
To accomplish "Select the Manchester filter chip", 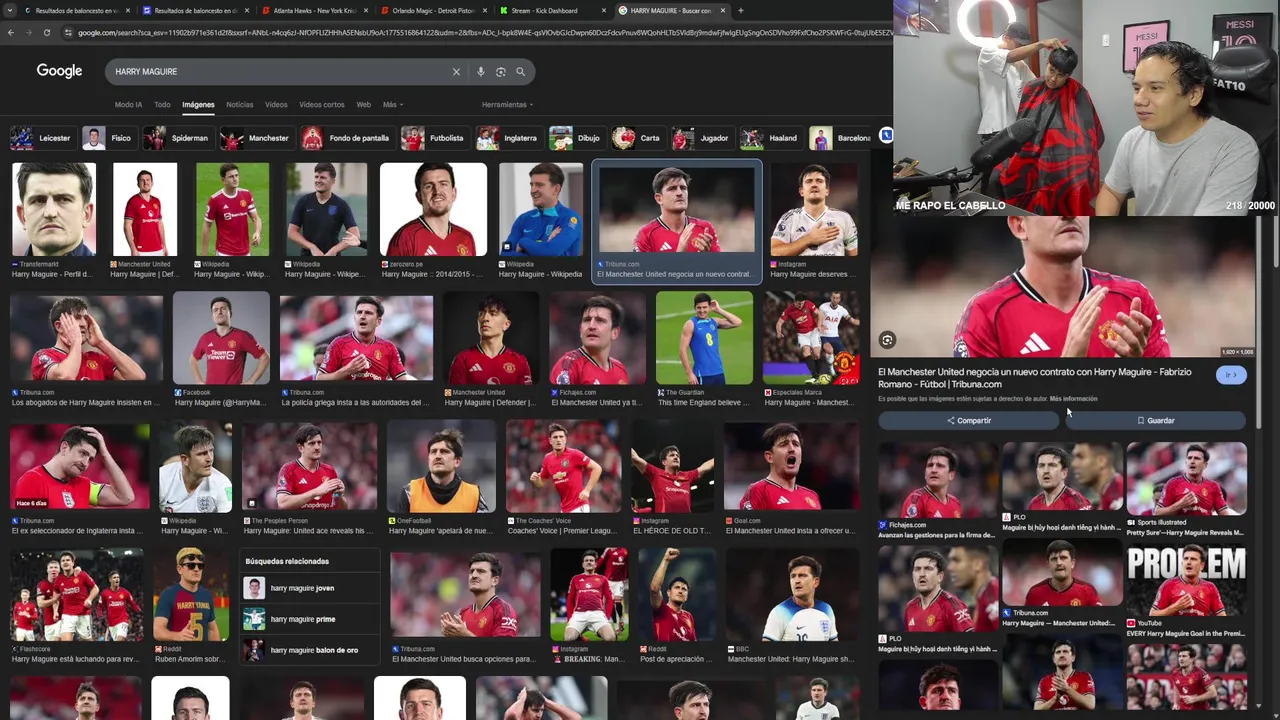I will click(256, 138).
